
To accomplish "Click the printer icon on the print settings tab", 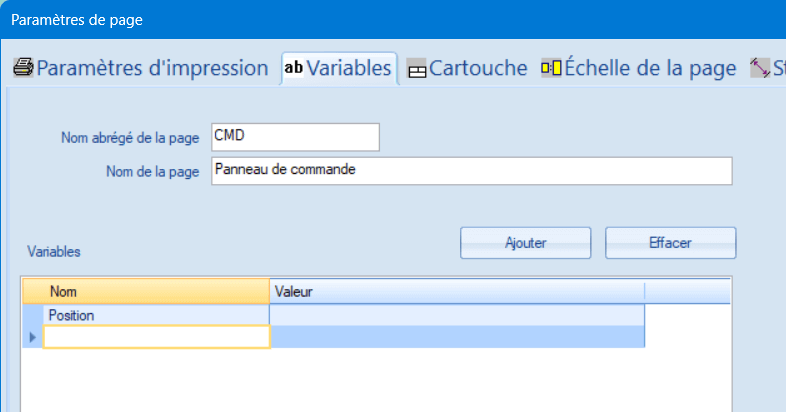I will coord(23,68).
